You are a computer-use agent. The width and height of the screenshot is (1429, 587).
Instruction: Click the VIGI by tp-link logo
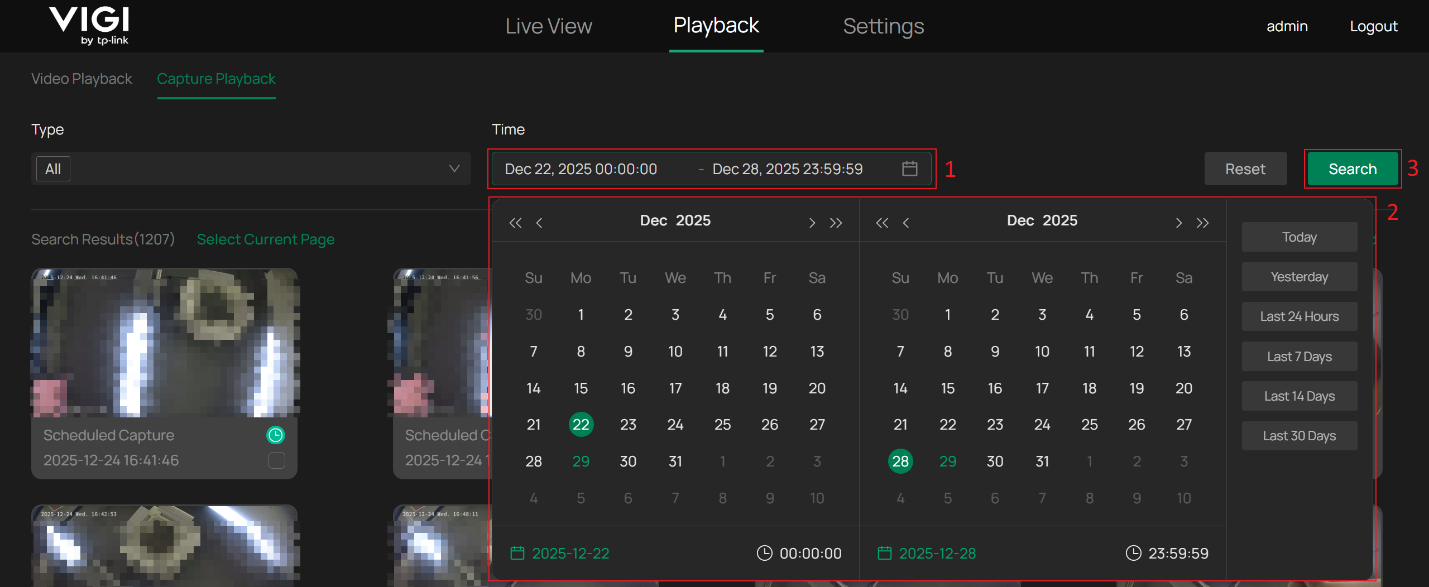tap(89, 26)
